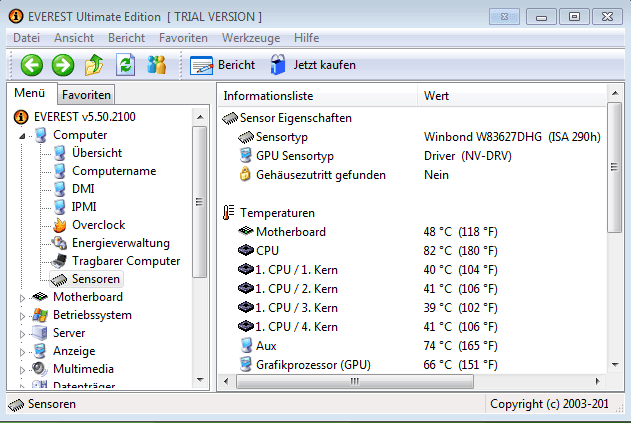Expand the Betriebssystem tree node

(22, 316)
